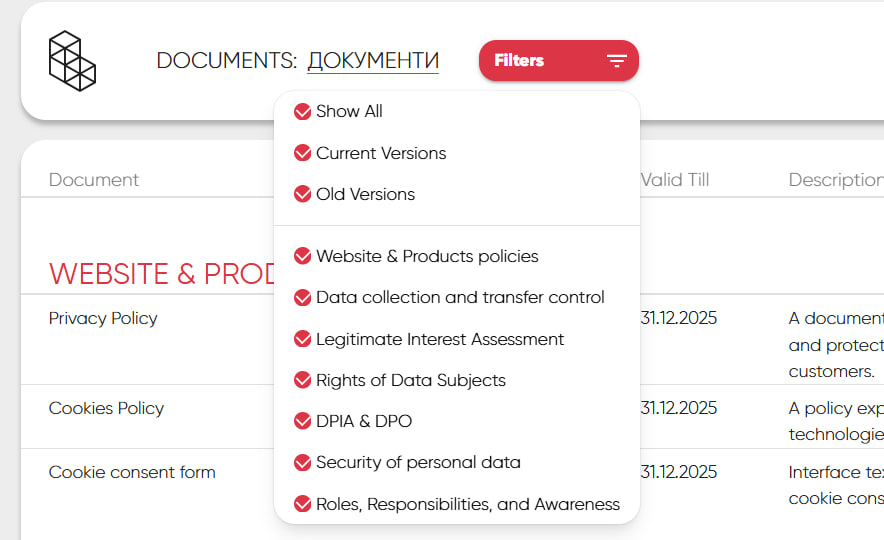This screenshot has width=884, height=540.
Task: Click the Description column header
Action: 836,180
